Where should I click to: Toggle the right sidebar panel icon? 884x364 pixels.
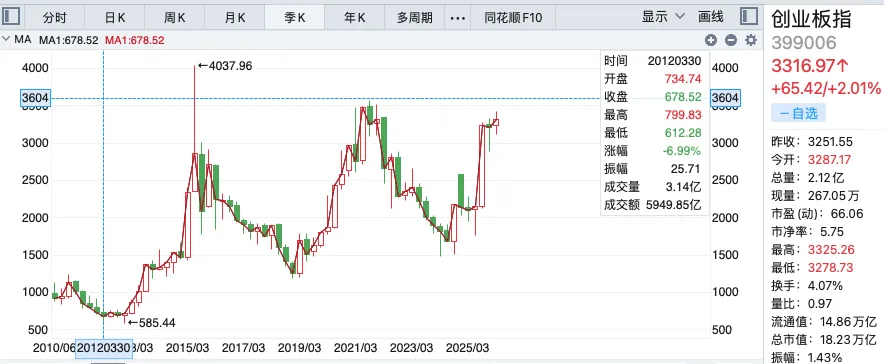749,16
